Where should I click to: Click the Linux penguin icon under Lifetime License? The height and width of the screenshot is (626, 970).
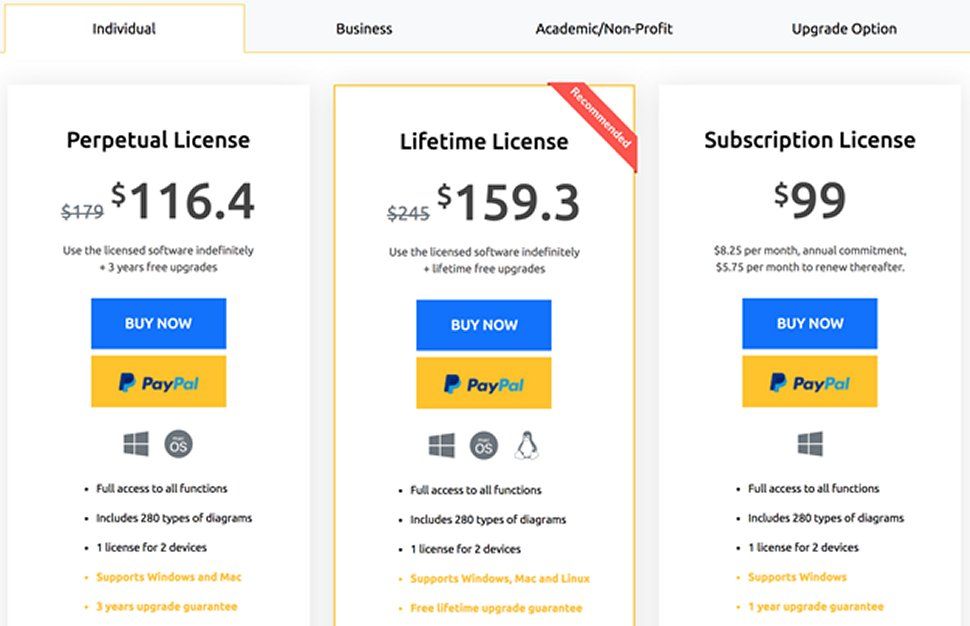(x=527, y=446)
